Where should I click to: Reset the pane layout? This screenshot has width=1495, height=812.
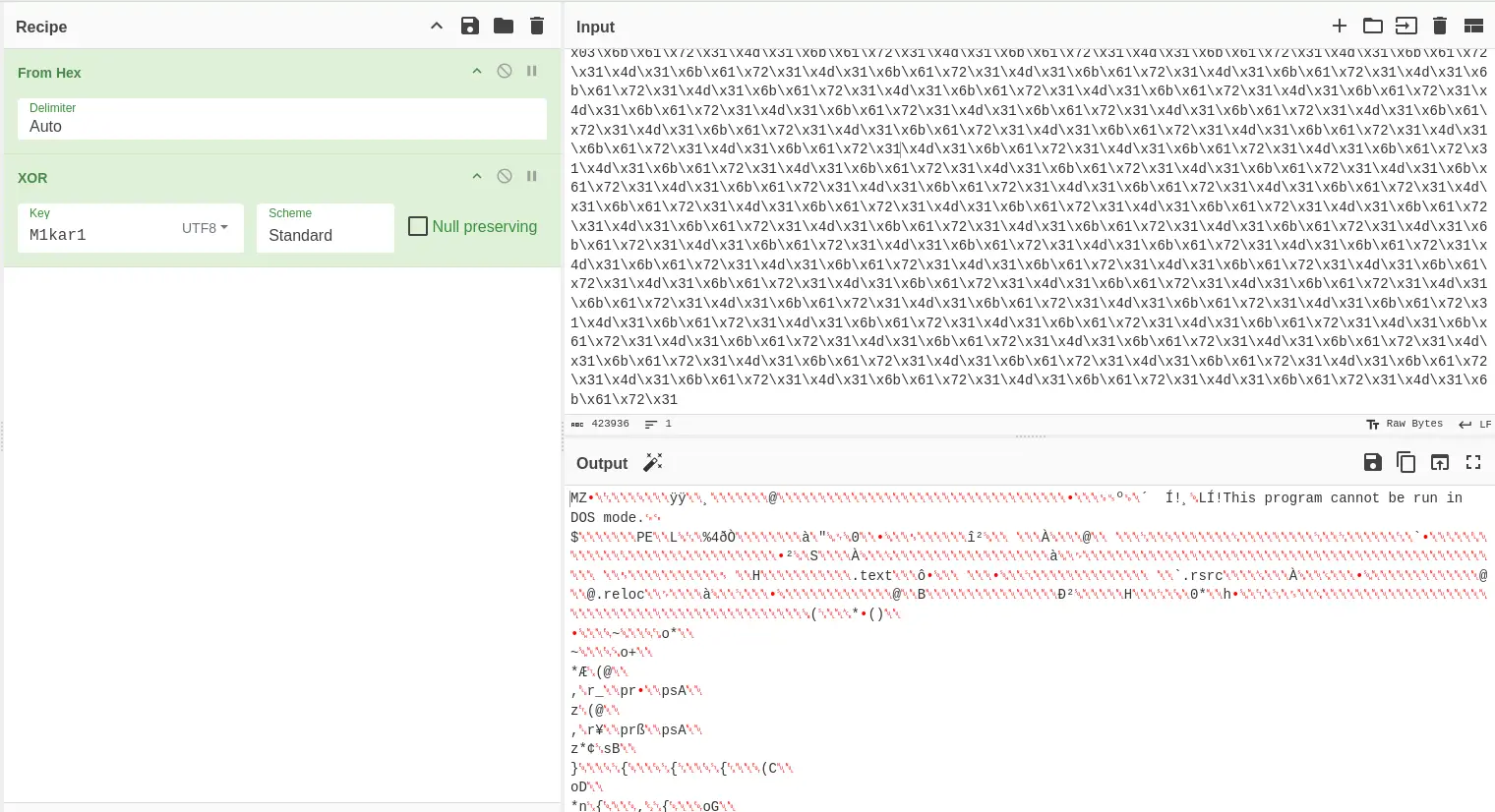click(x=1473, y=27)
